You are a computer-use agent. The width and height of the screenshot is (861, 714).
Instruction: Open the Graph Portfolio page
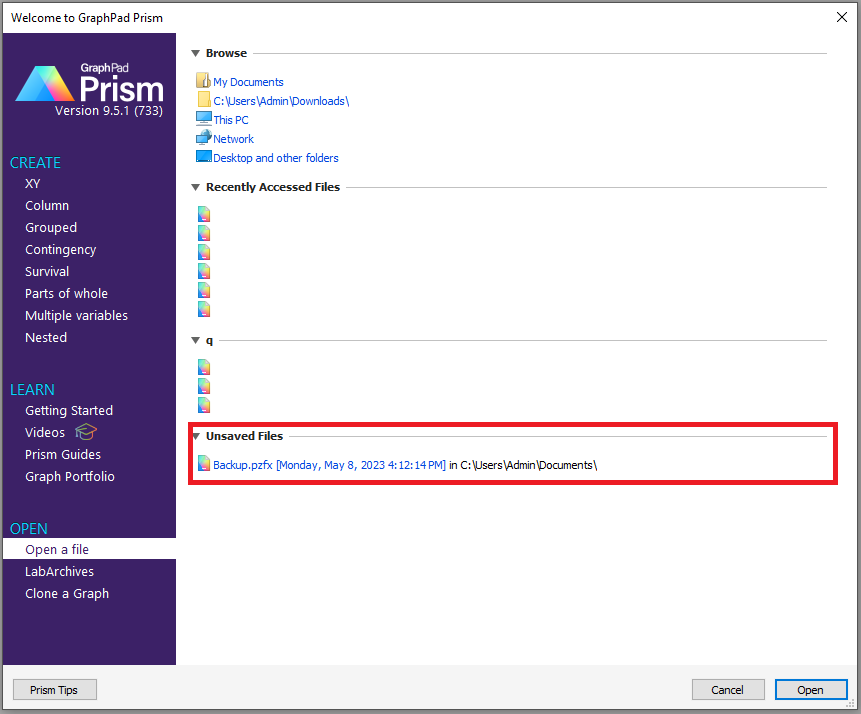click(x=70, y=477)
